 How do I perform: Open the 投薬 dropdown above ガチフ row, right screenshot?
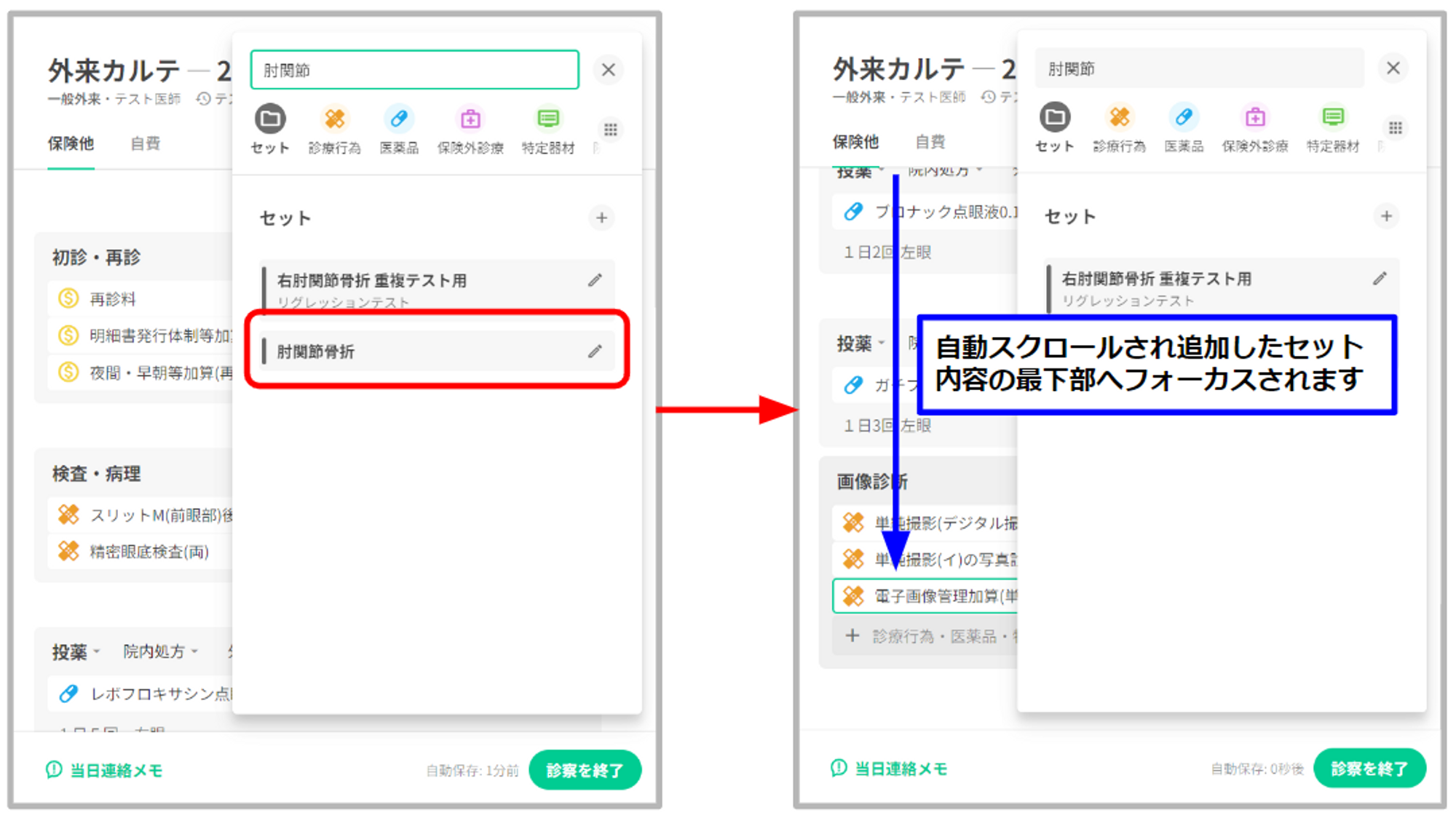pos(860,344)
